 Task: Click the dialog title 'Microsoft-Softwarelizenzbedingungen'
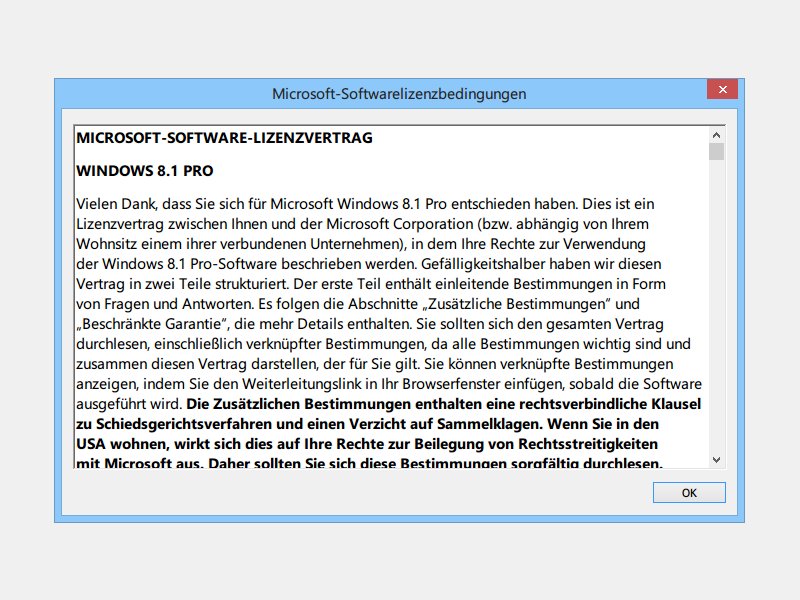(399, 94)
